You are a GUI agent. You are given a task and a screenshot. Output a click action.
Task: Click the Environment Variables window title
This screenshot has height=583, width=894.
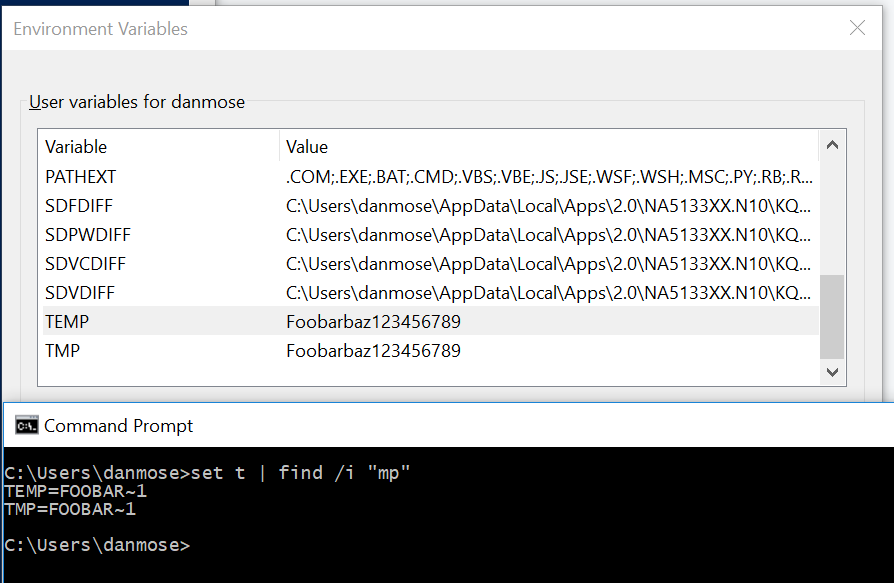click(x=100, y=29)
